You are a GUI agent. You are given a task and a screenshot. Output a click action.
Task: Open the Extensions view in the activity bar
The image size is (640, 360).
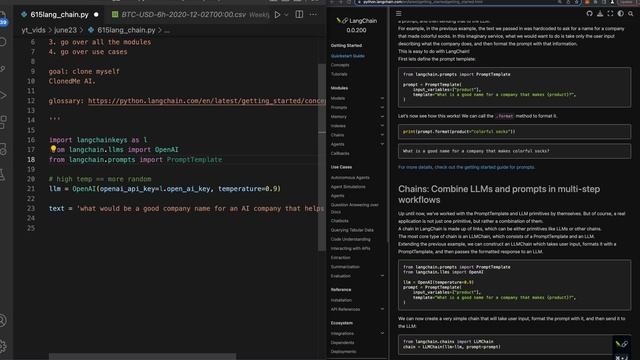(3, 122)
